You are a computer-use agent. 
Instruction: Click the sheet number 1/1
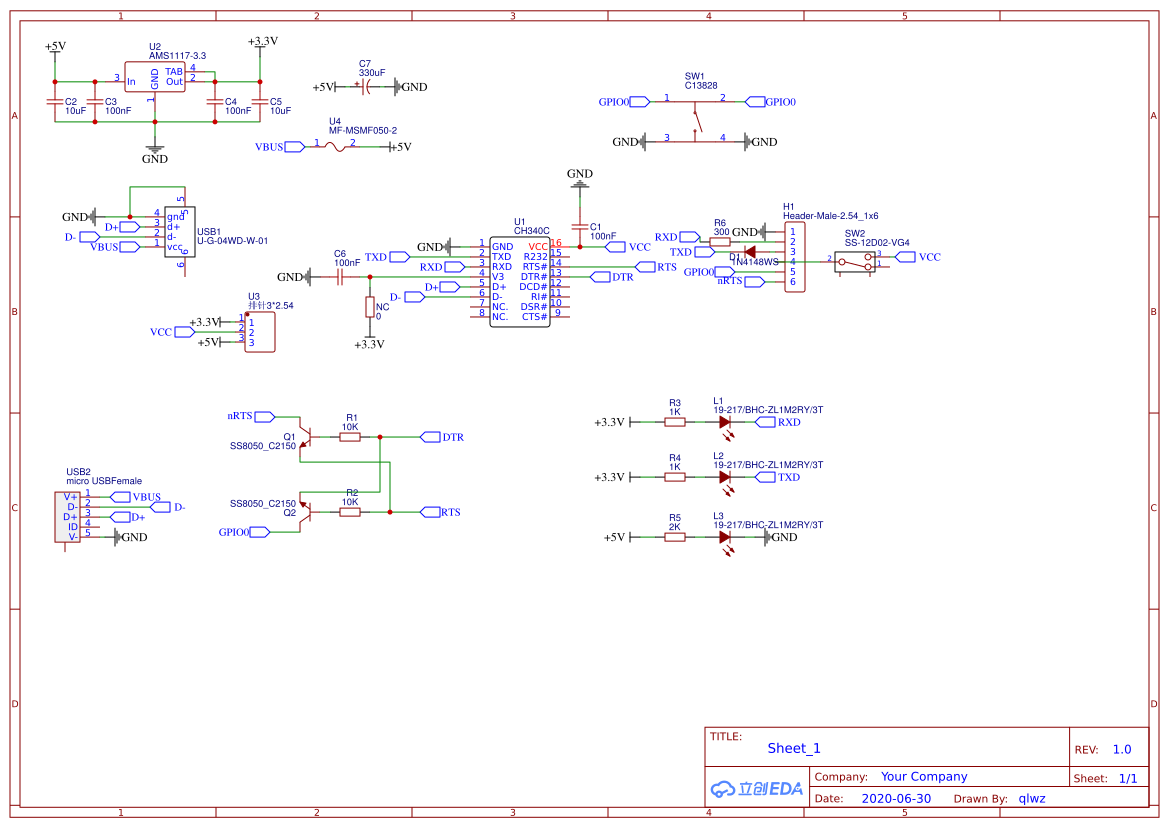1128,779
